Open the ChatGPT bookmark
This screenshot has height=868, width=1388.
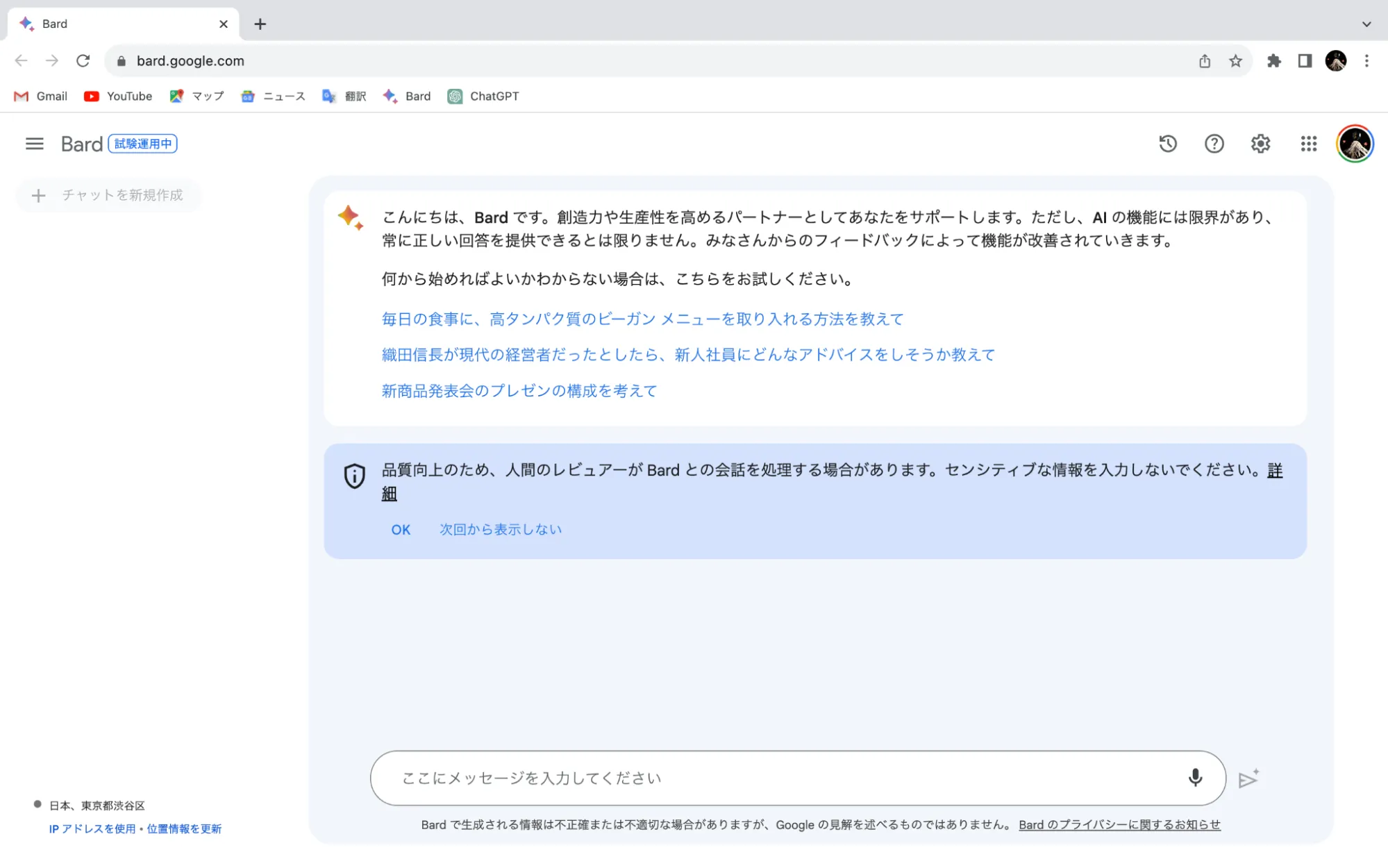click(483, 97)
